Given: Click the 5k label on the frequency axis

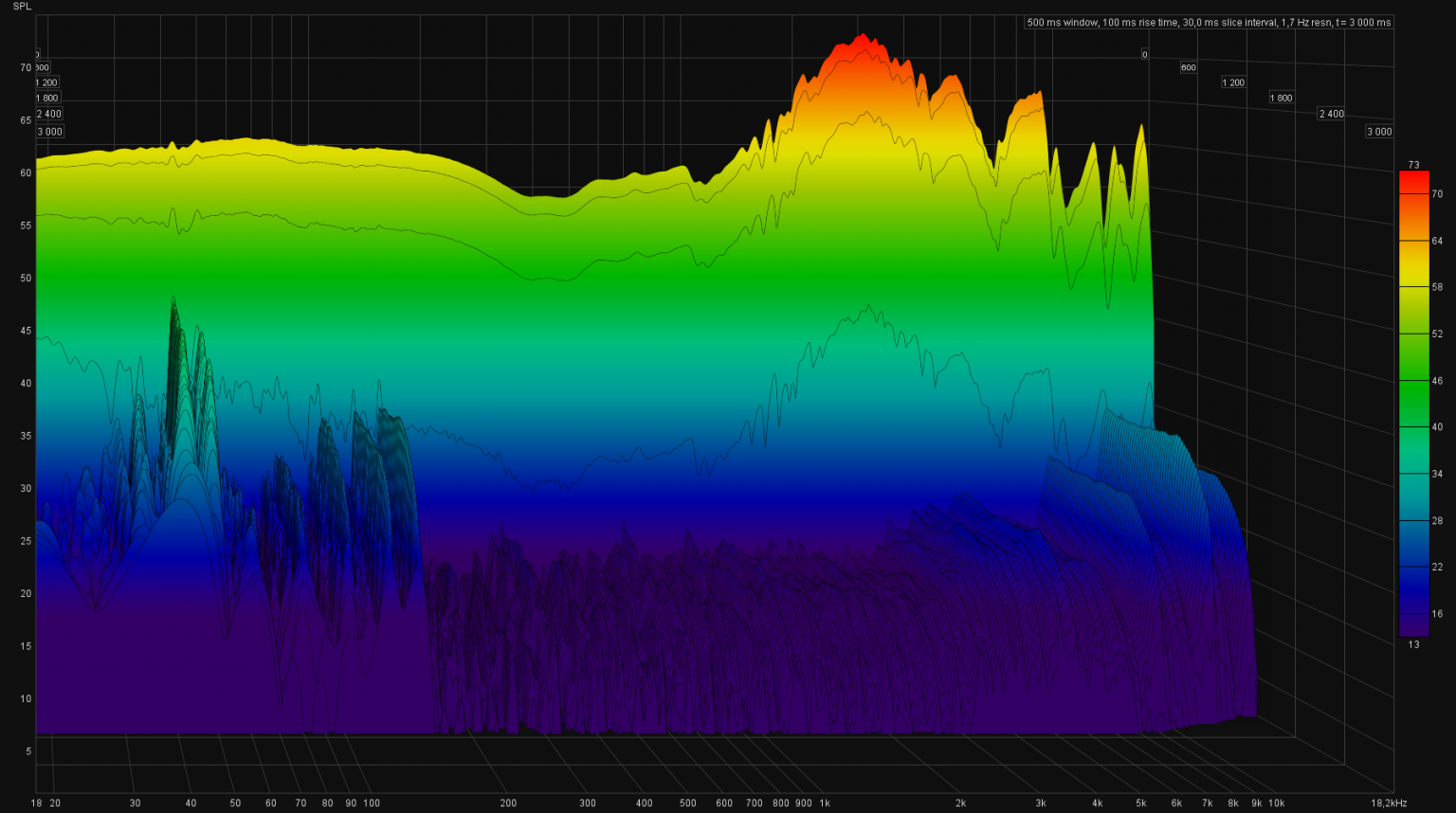Looking at the screenshot, I should point(1140,803).
